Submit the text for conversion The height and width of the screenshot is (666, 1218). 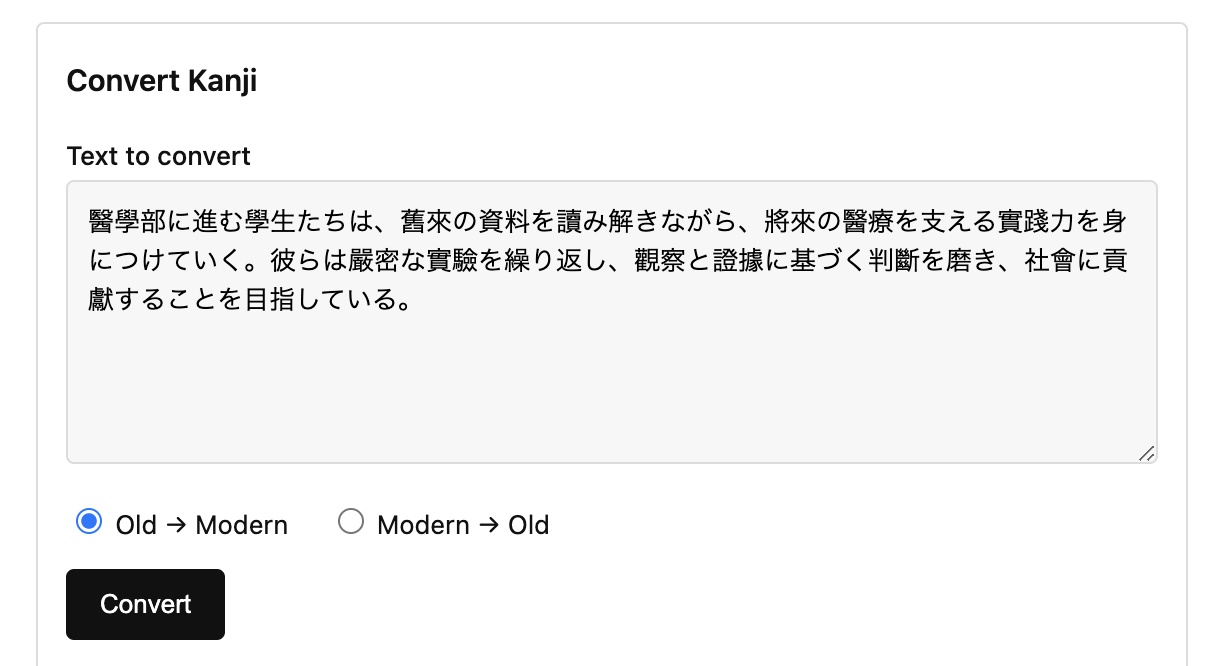click(x=145, y=604)
